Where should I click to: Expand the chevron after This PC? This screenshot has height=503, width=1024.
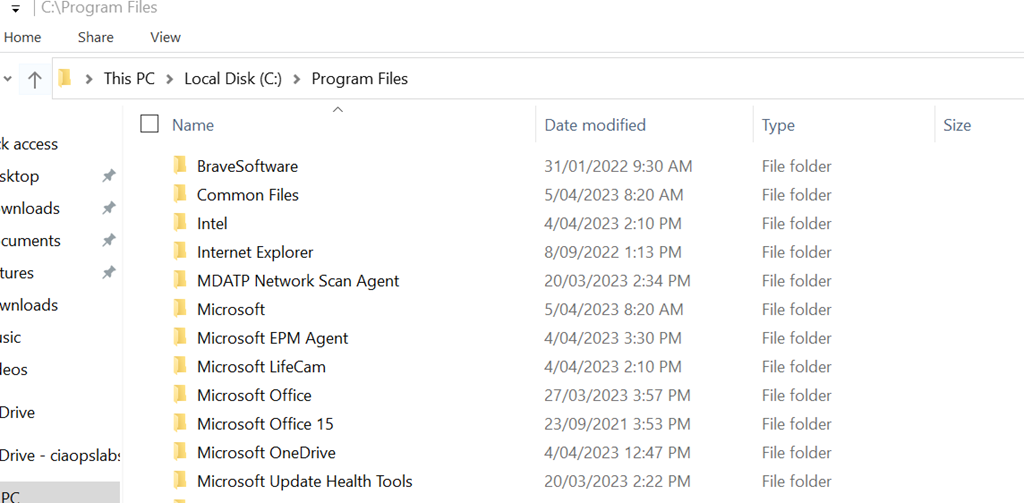click(x=170, y=79)
